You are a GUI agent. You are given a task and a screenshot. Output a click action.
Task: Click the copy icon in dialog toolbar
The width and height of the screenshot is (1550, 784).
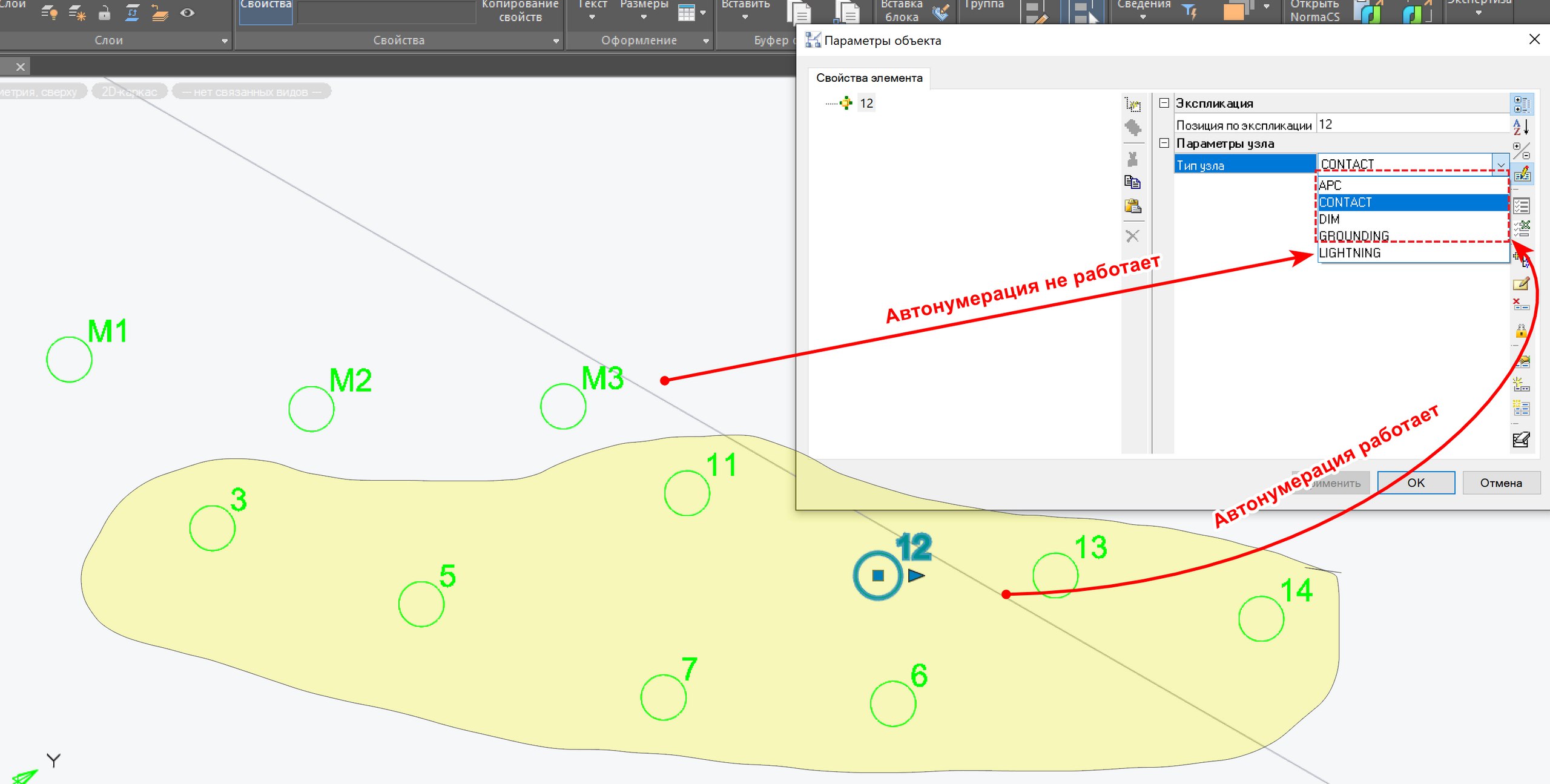click(x=1132, y=182)
